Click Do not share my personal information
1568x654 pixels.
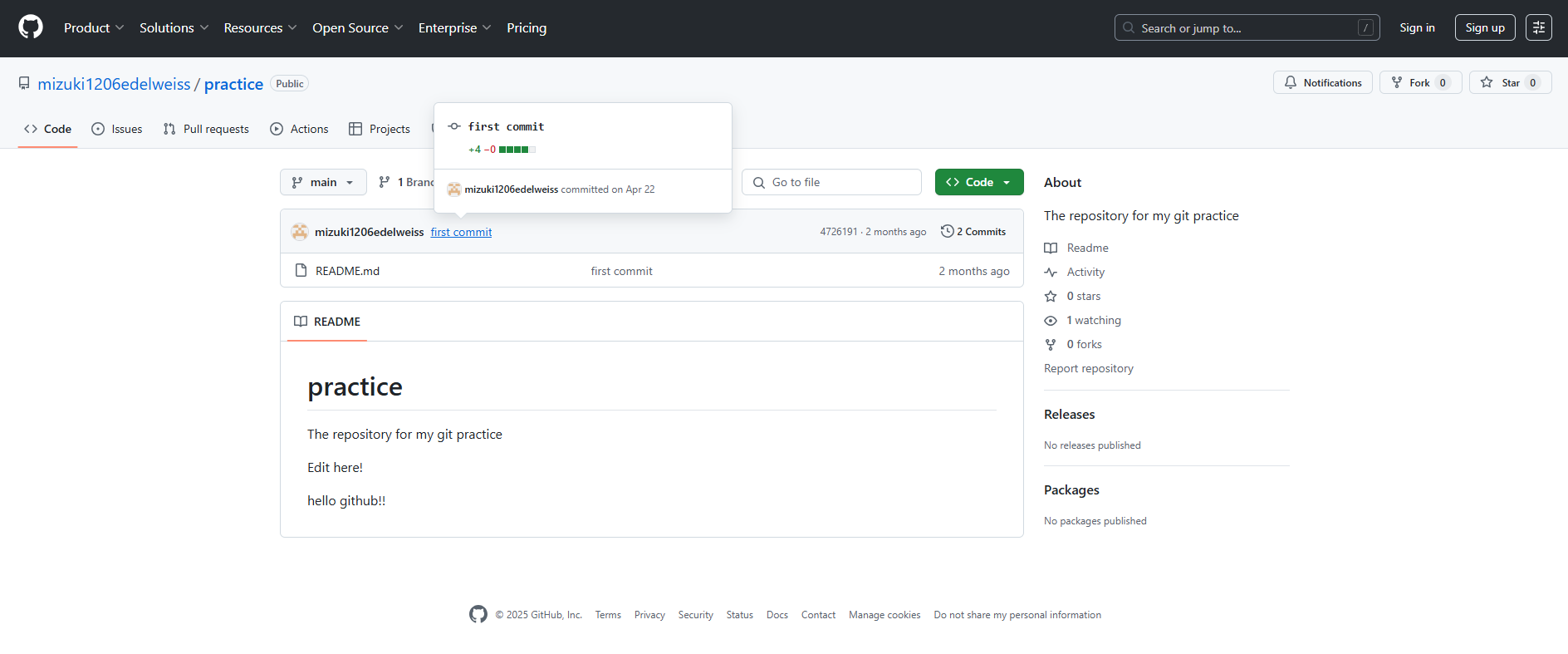point(1017,615)
